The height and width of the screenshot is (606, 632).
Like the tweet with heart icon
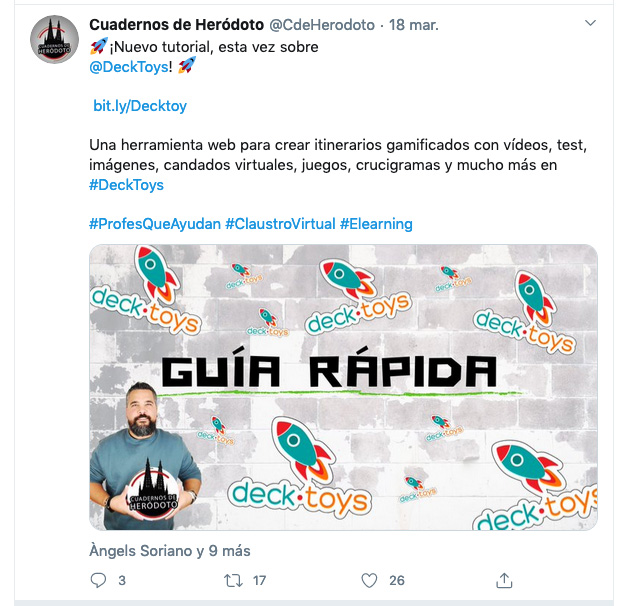[369, 581]
